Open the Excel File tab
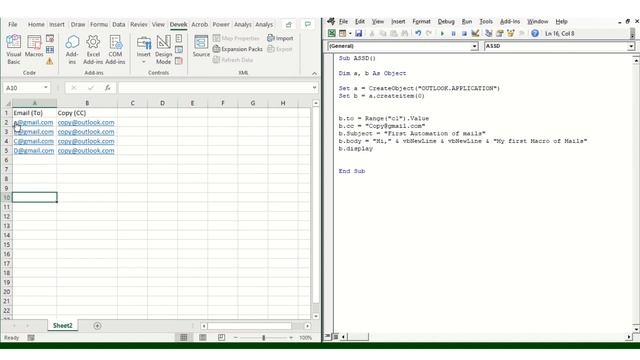The image size is (640, 360). point(13,24)
